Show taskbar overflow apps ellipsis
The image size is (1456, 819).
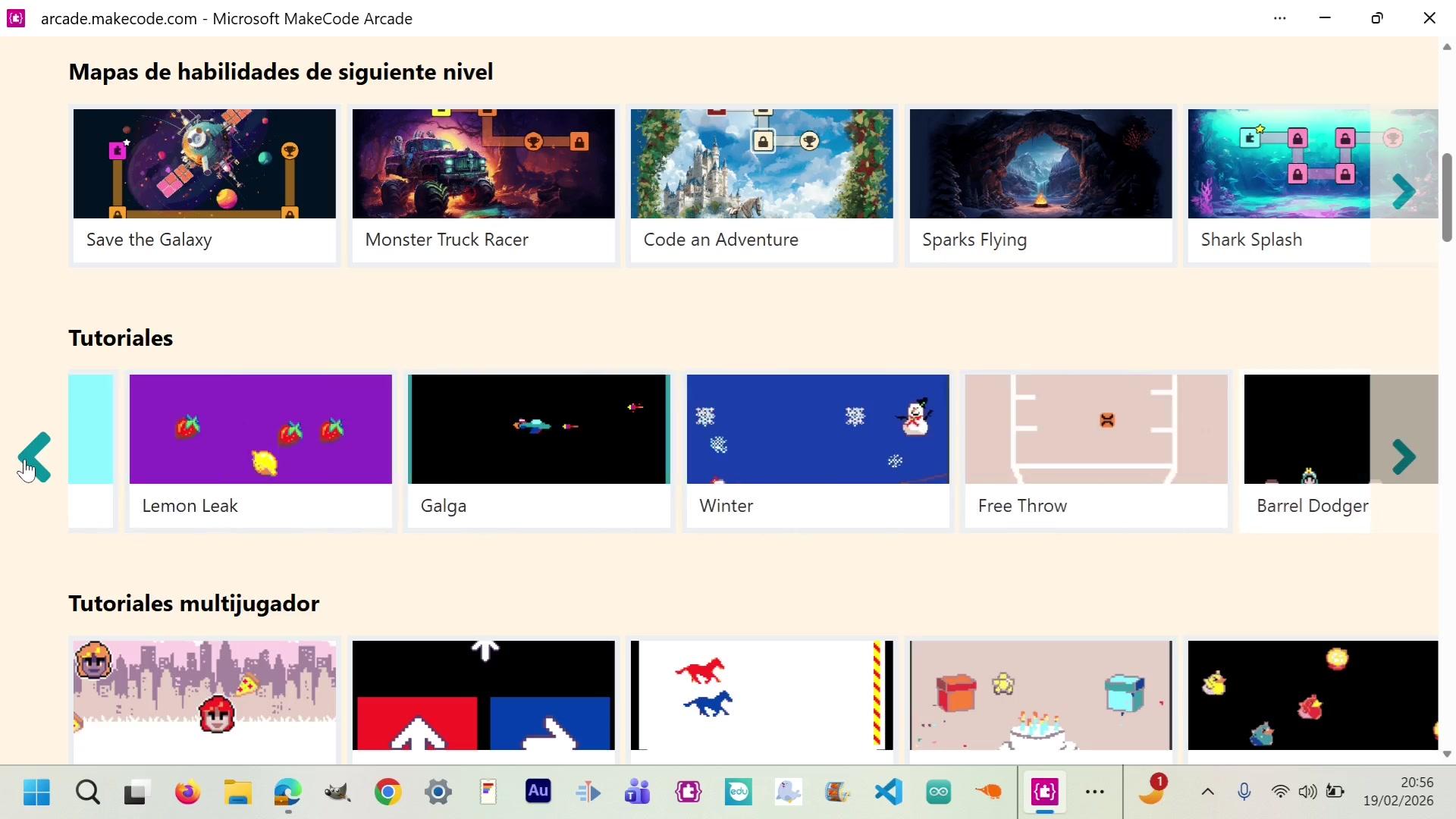tap(1094, 792)
